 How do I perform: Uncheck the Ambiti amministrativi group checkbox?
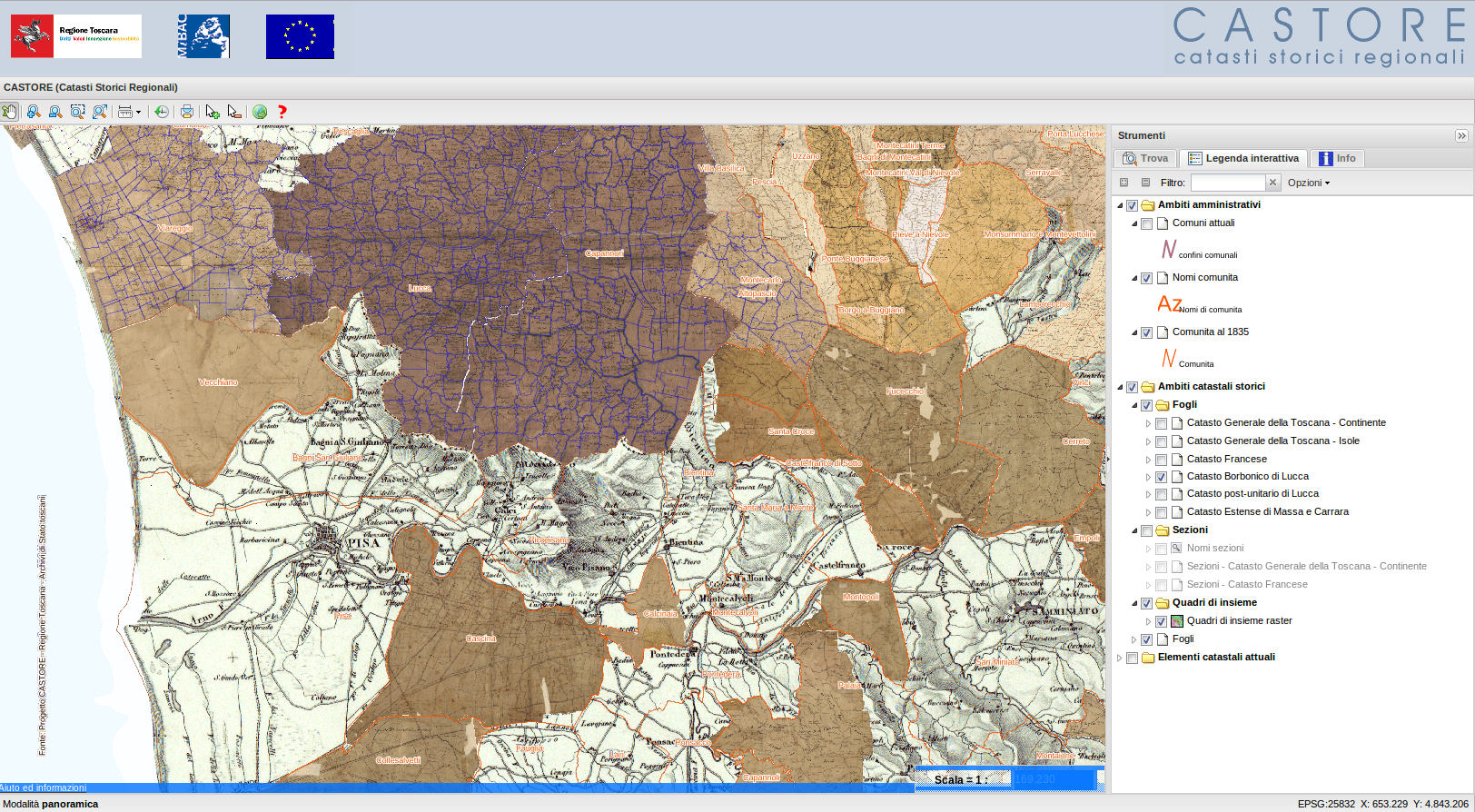coord(1133,205)
